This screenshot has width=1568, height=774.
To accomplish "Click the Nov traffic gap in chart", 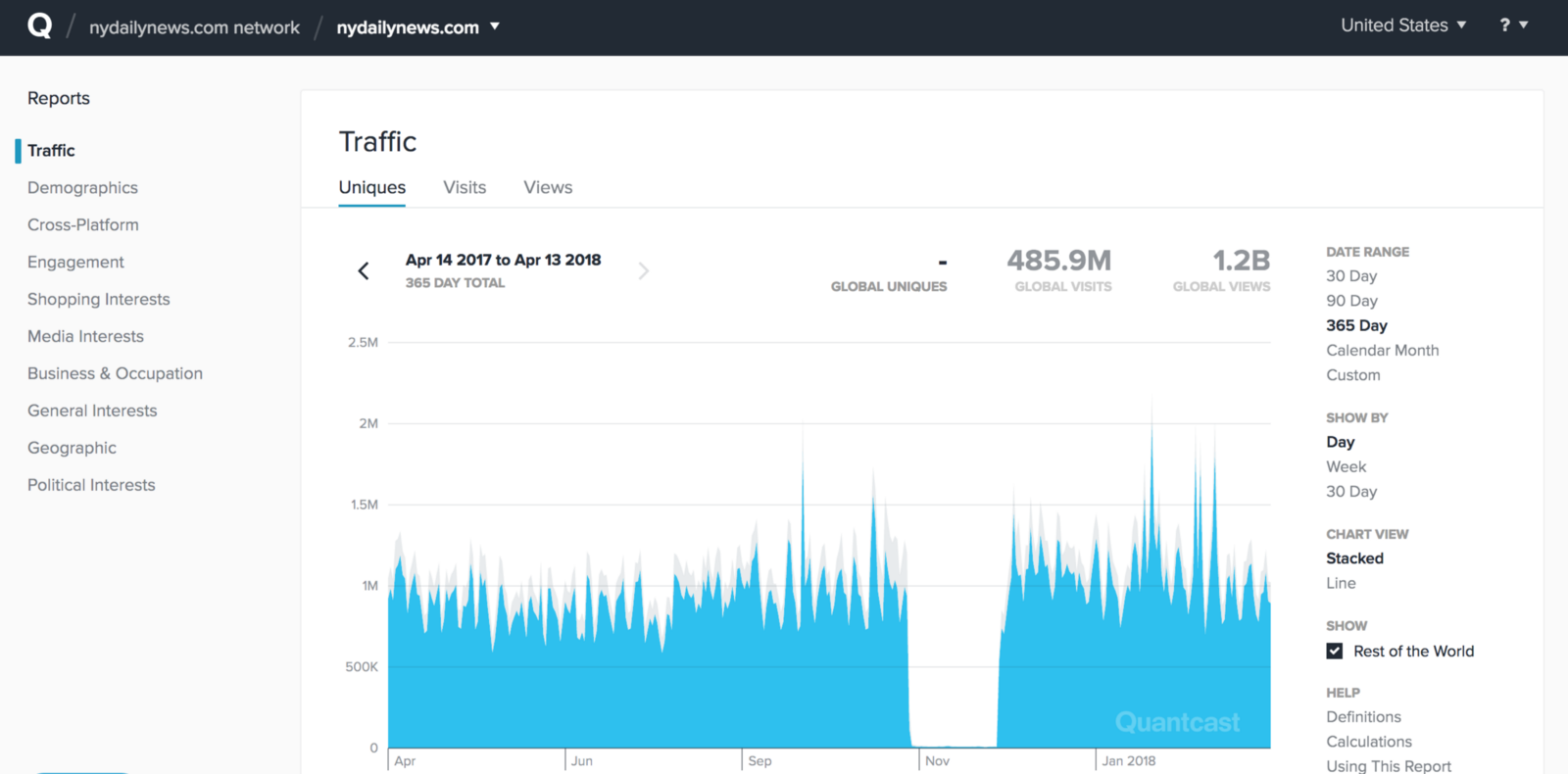I will (x=953, y=686).
